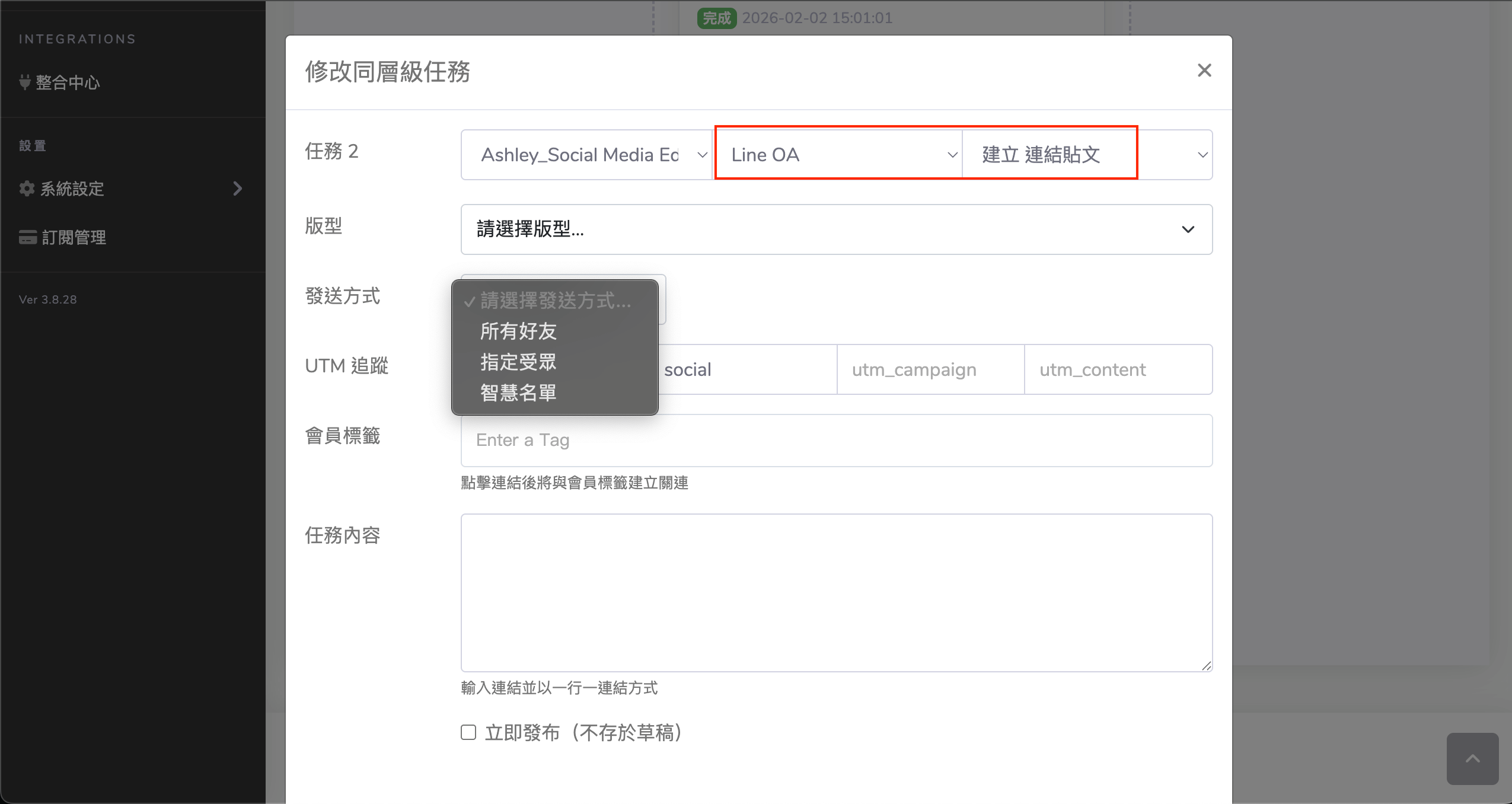This screenshot has width=1512, height=804.
Task: Select 所有好友 from the send-method list
Action: click(x=518, y=331)
